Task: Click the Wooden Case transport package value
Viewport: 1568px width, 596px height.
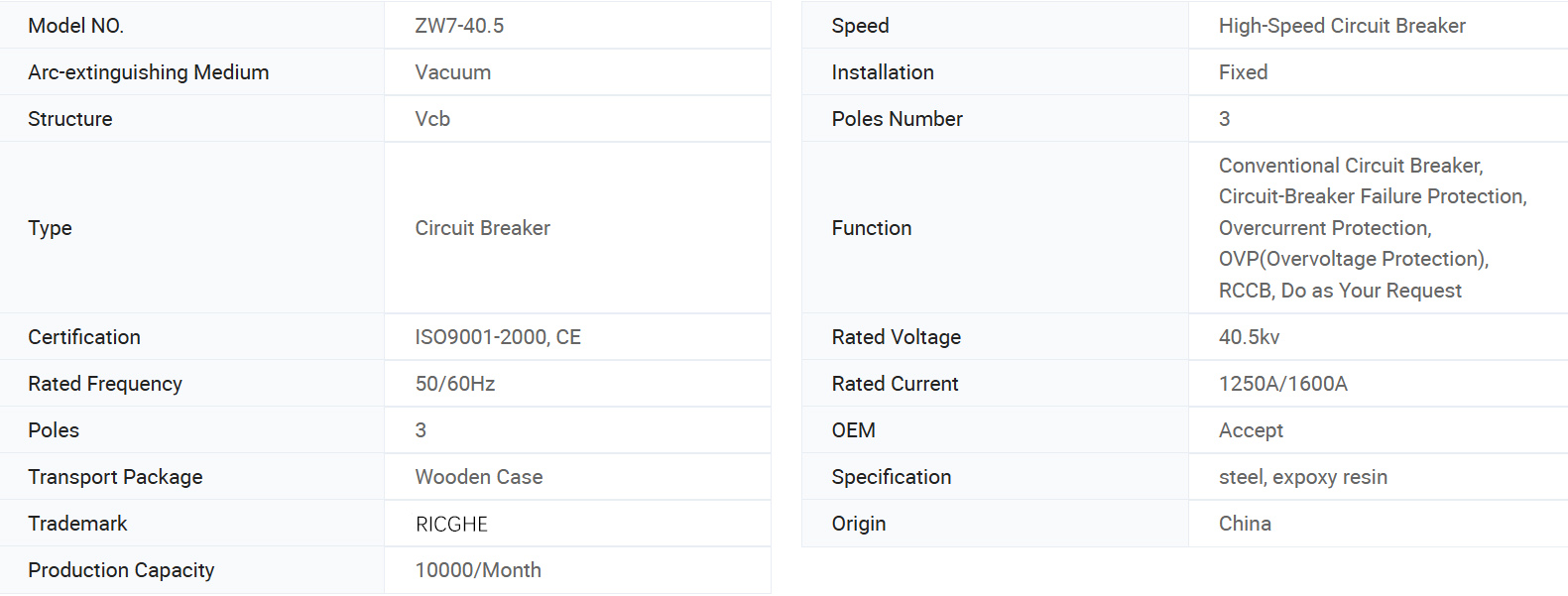Action: (x=478, y=477)
